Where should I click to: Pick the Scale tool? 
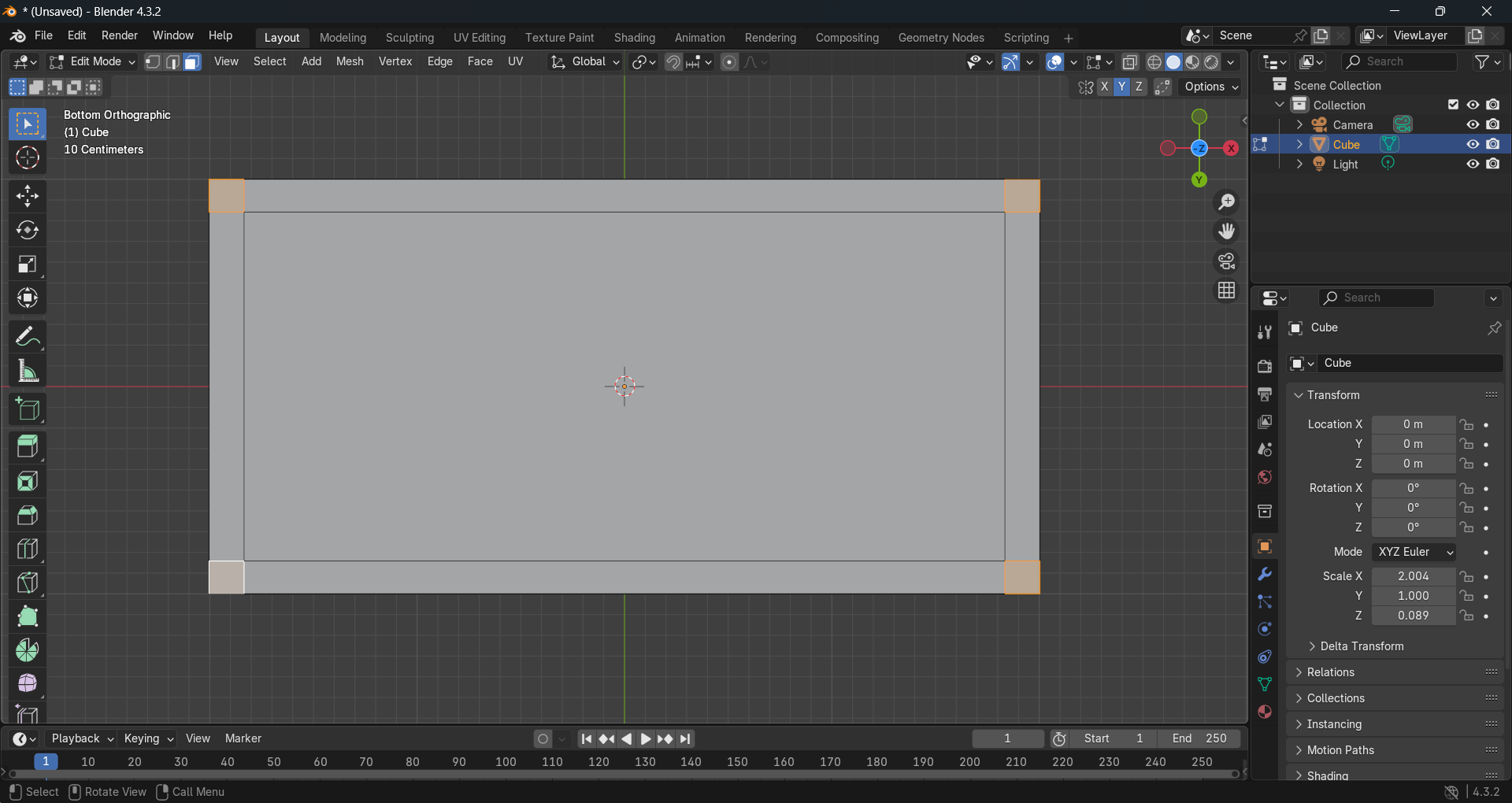tap(28, 265)
